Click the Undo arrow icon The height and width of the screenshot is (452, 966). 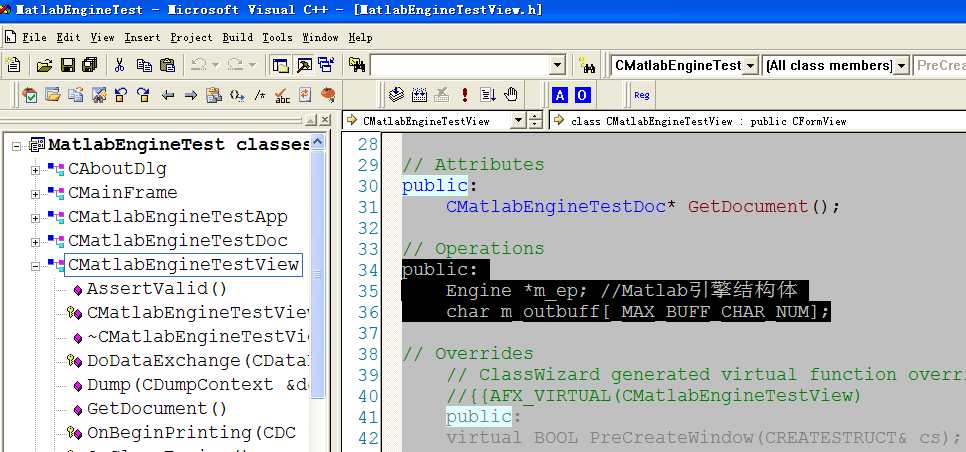point(198,65)
